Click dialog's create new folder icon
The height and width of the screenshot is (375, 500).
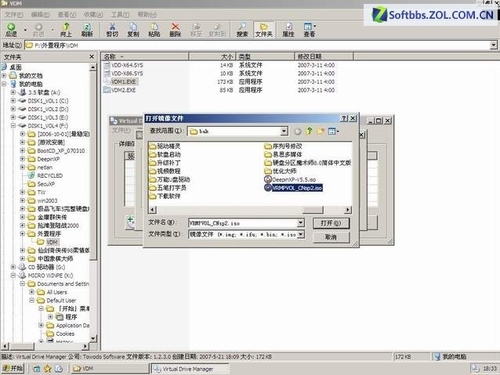[x=320, y=131]
